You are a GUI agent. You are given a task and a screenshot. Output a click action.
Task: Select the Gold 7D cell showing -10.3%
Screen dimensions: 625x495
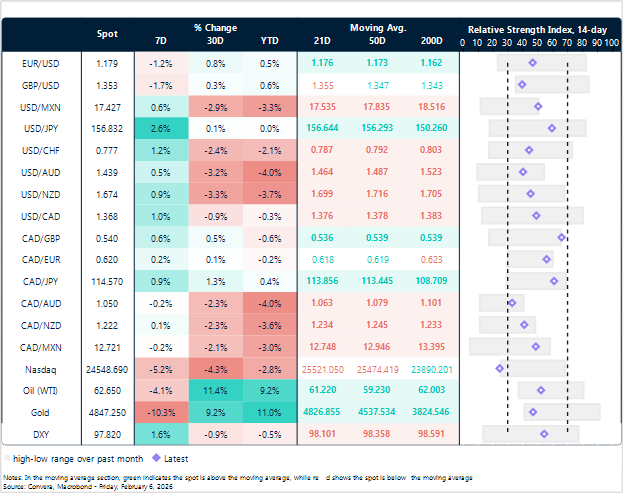161,412
